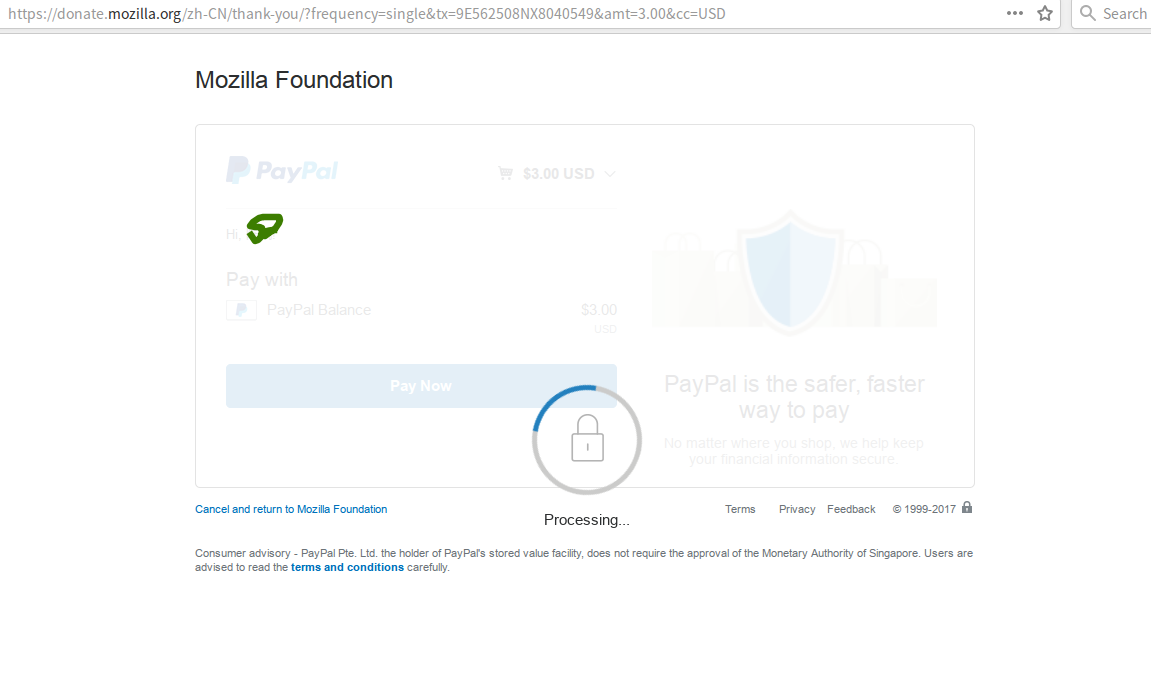Open the terms and conditions link

[x=347, y=567]
